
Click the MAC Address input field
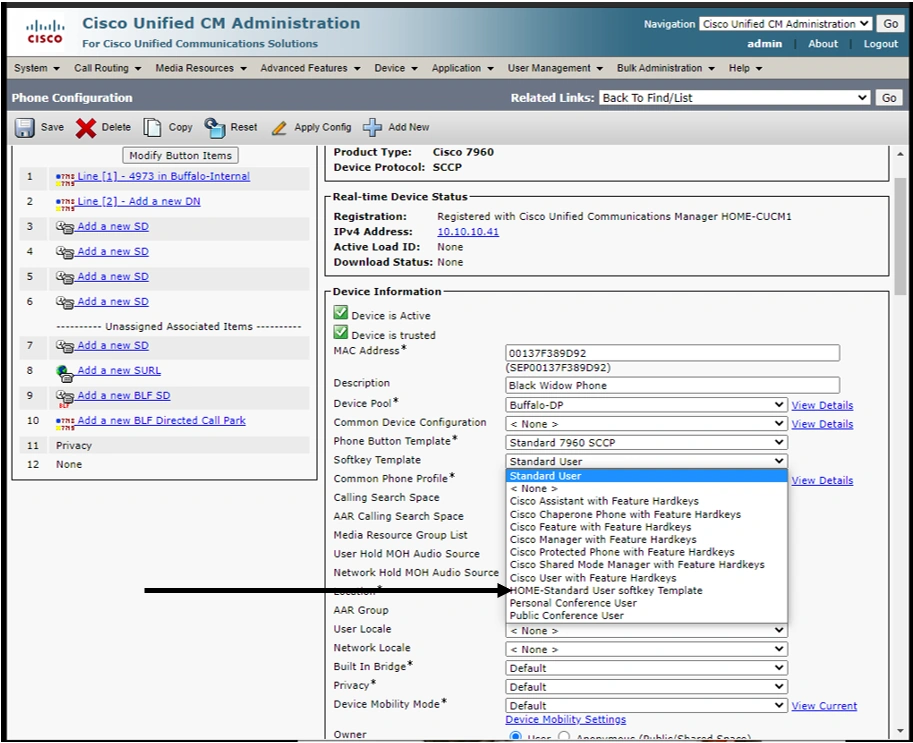673,353
